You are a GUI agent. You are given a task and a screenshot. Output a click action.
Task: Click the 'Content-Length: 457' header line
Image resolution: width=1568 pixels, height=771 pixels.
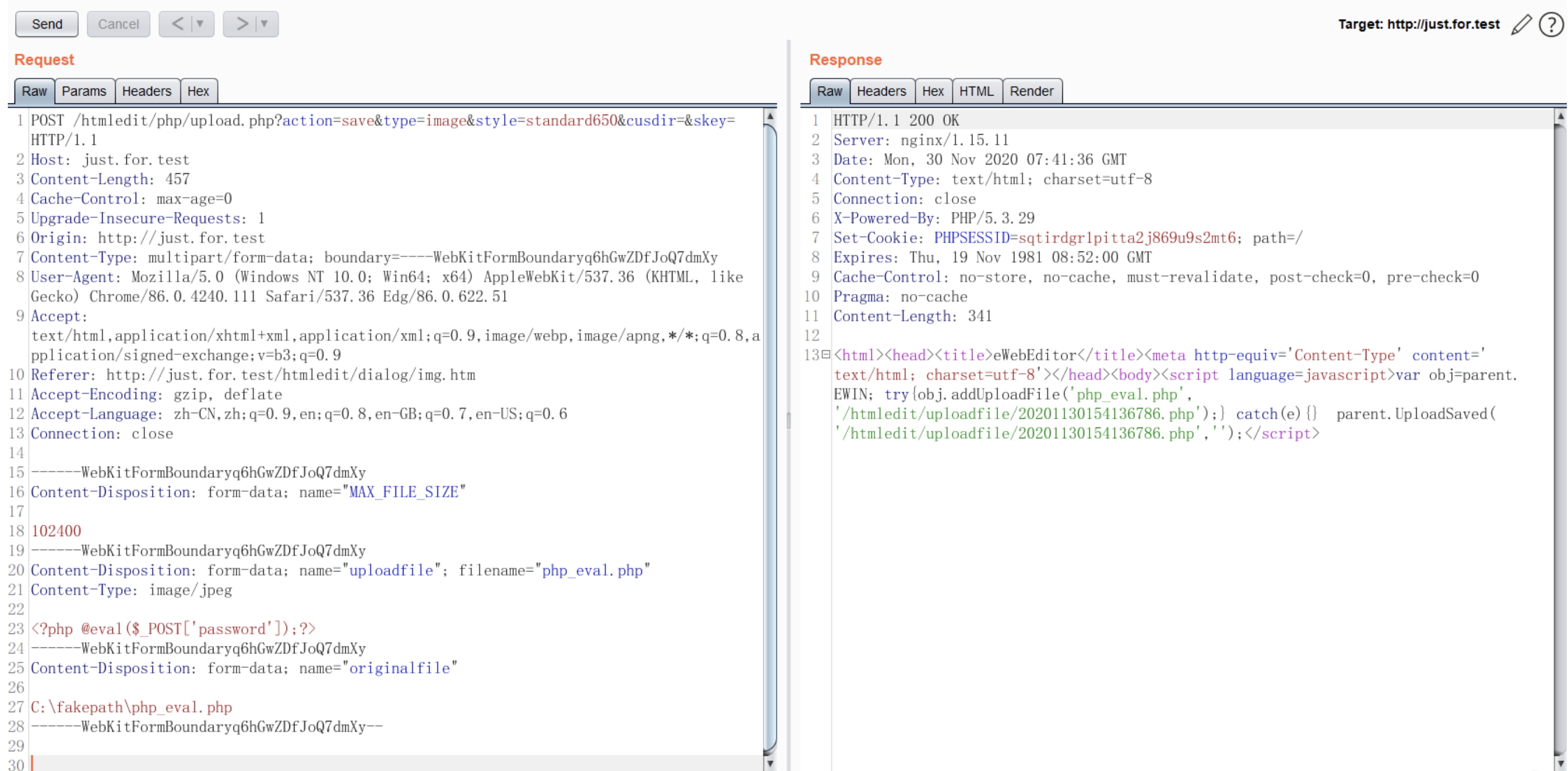coord(110,179)
